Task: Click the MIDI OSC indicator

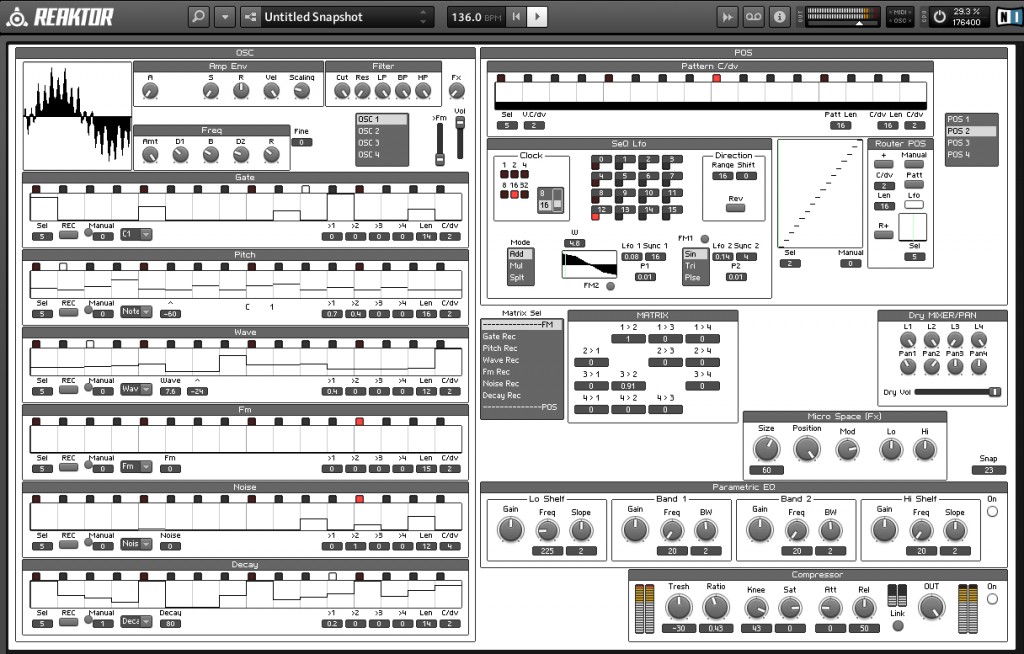Action: tap(899, 17)
